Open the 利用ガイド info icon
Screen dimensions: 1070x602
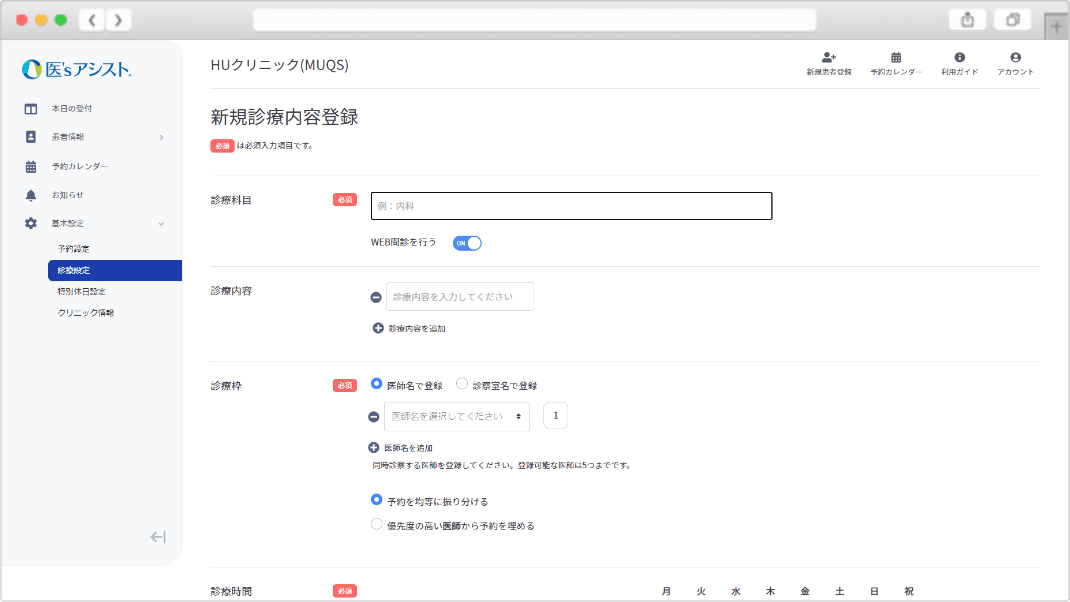coord(959,58)
